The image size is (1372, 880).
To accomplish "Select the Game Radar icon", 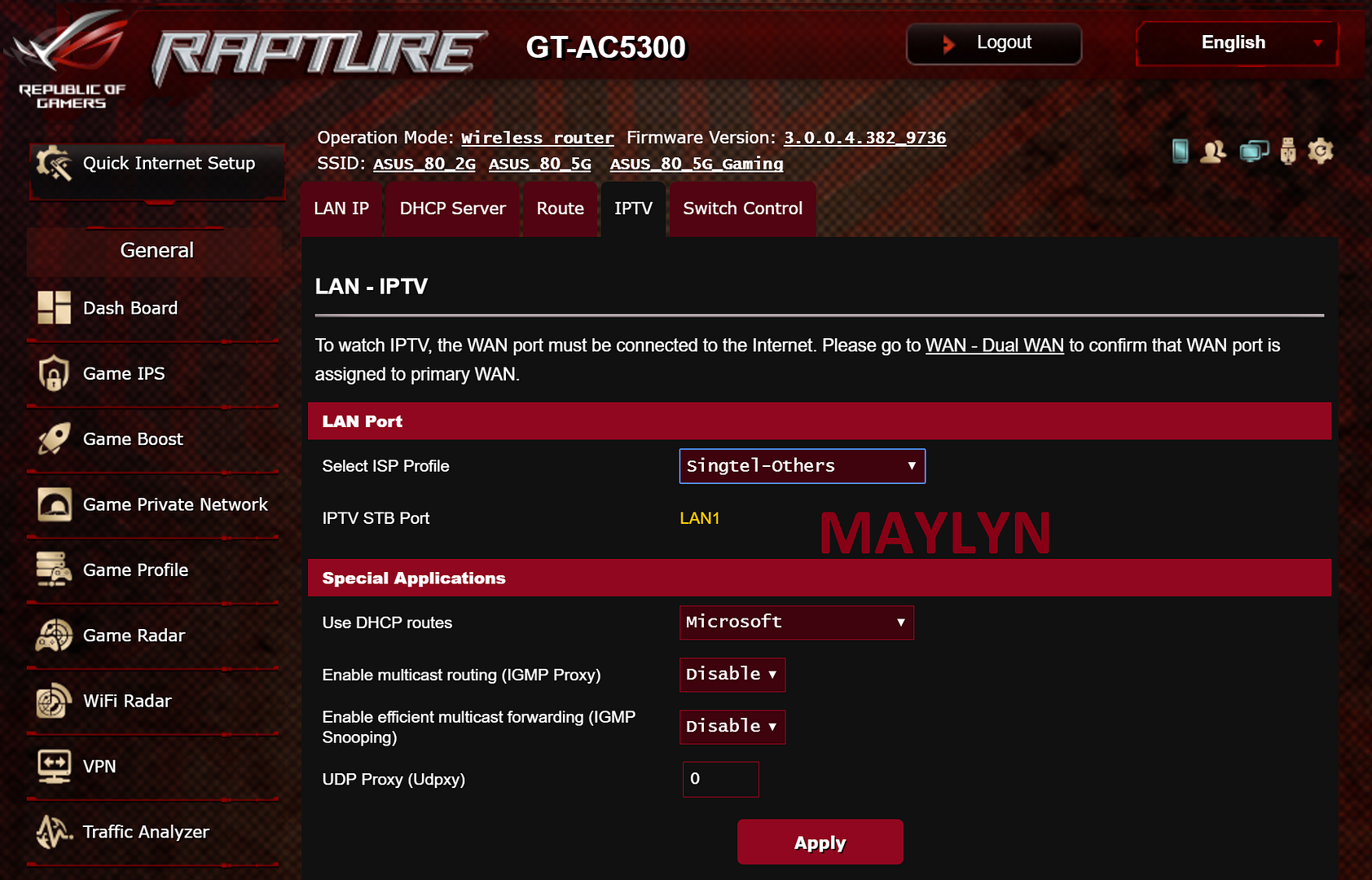I will pyautogui.click(x=54, y=635).
